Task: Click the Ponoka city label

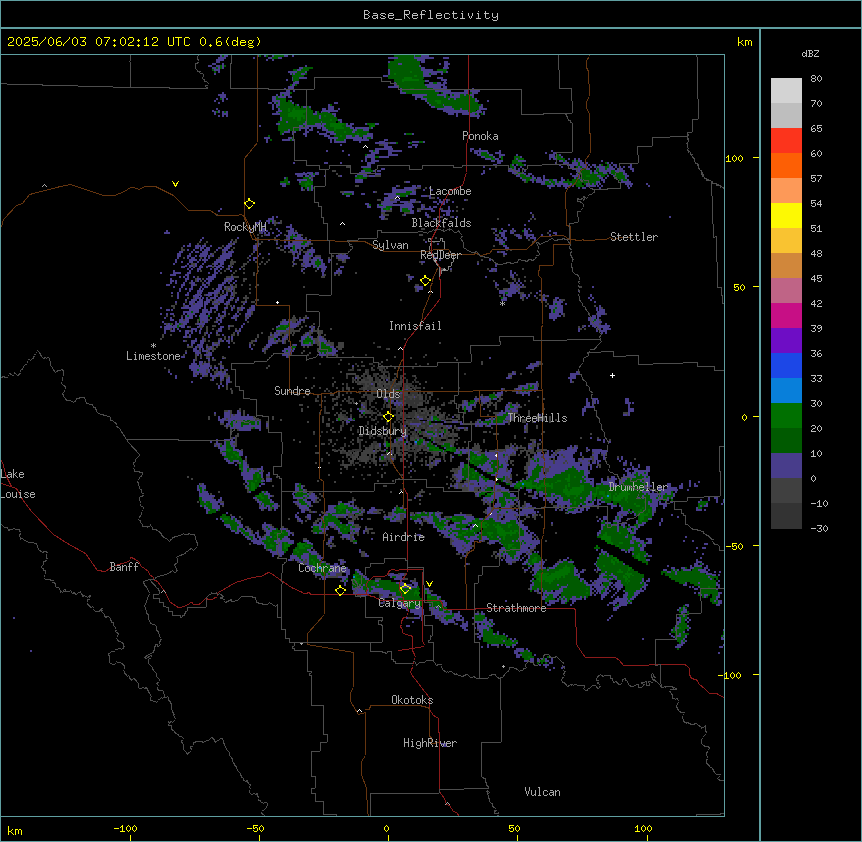Action: pos(480,136)
